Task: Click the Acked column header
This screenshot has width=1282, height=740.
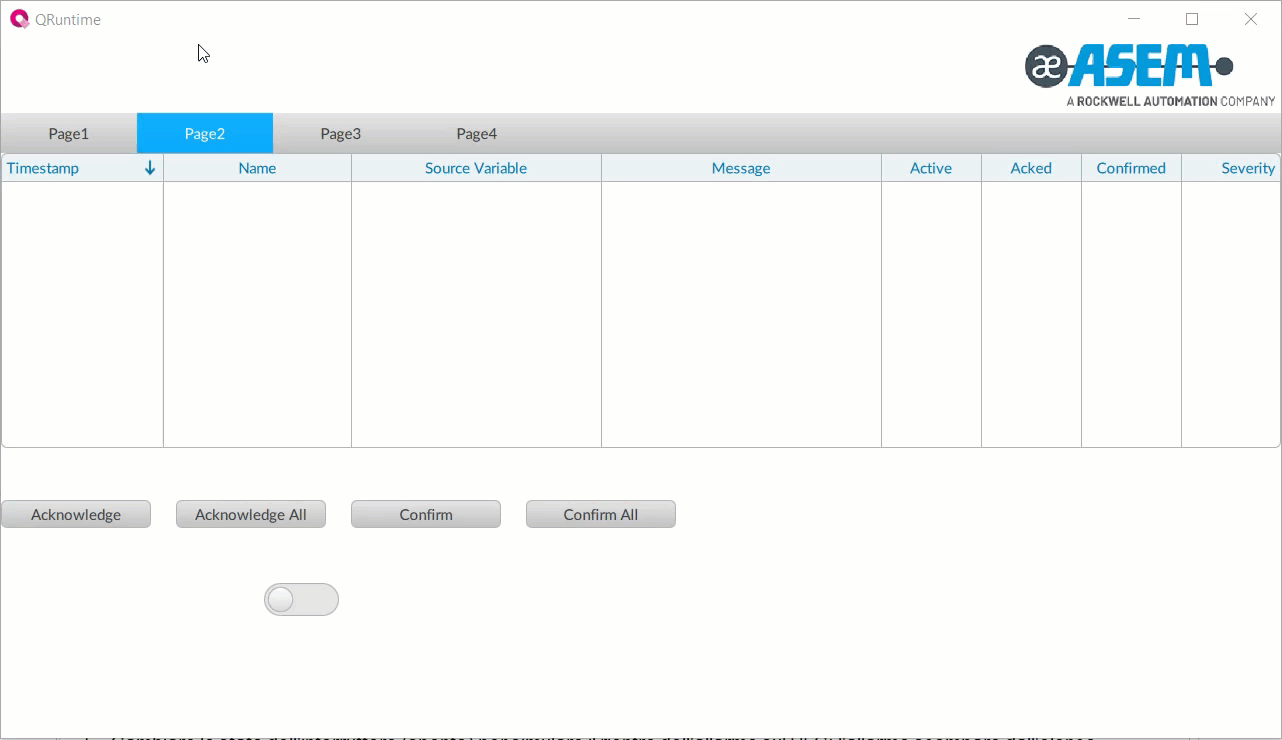Action: point(1031,168)
